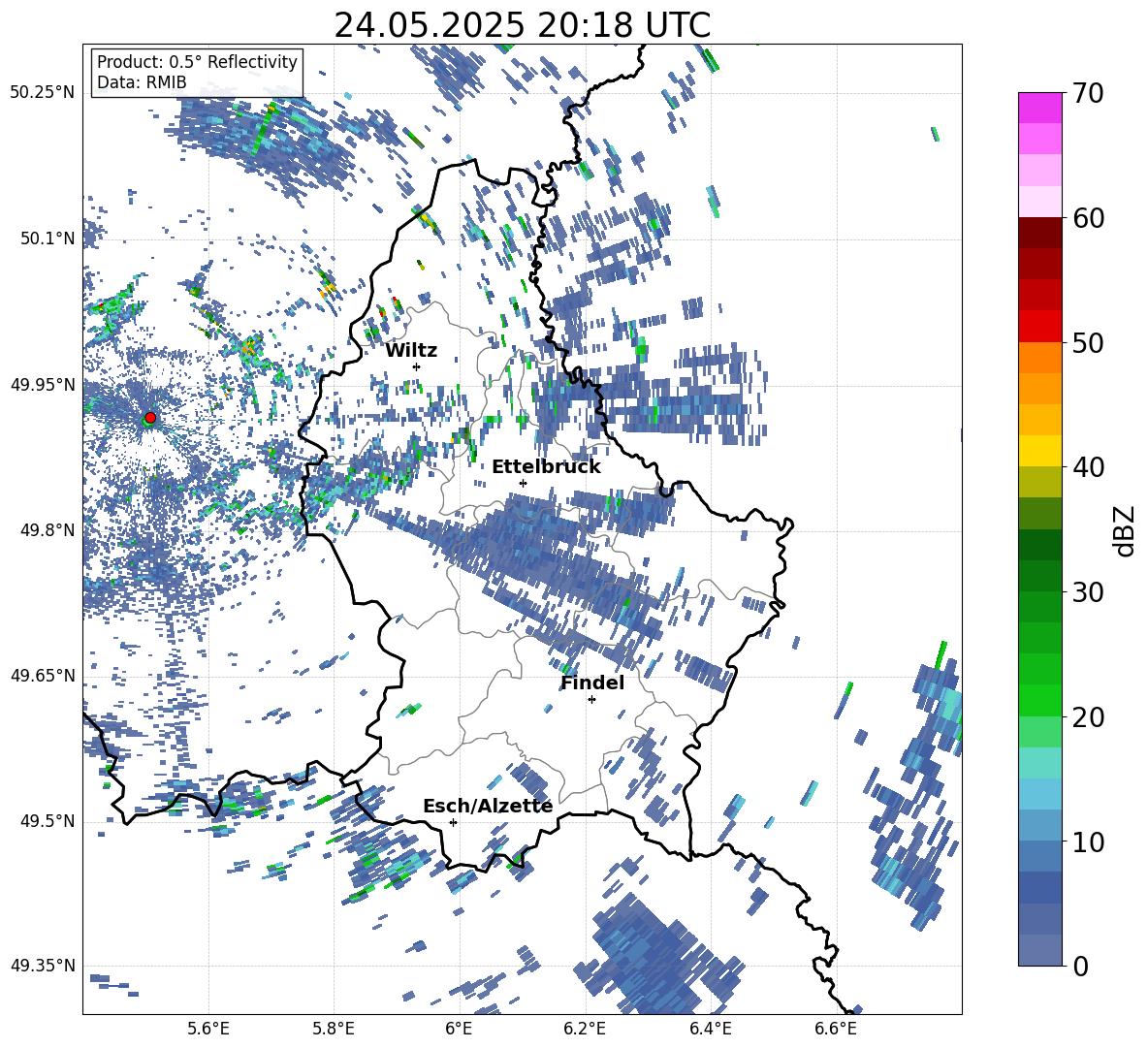The height and width of the screenshot is (1048, 1148).
Task: Click the 49.95°N latitude label
Action: (x=43, y=384)
